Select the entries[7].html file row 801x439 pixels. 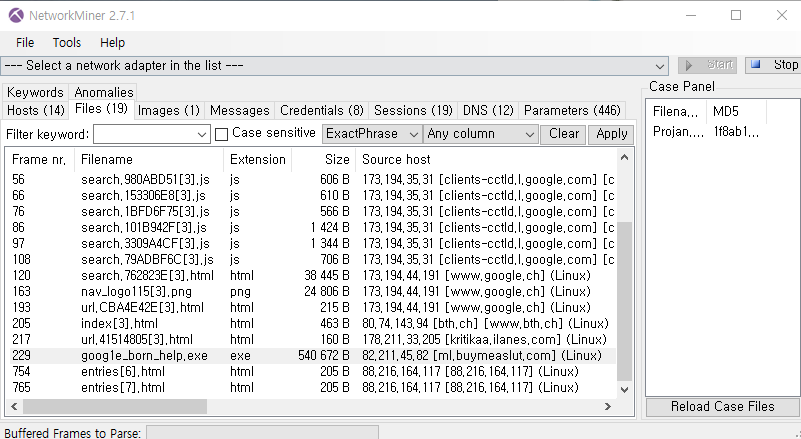coord(313,387)
